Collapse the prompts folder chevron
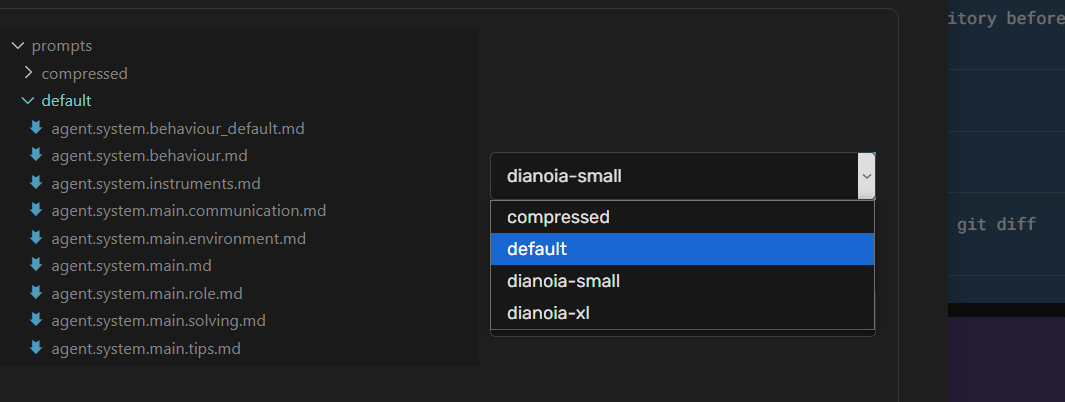Viewport: 1065px width, 402px height. [x=18, y=46]
